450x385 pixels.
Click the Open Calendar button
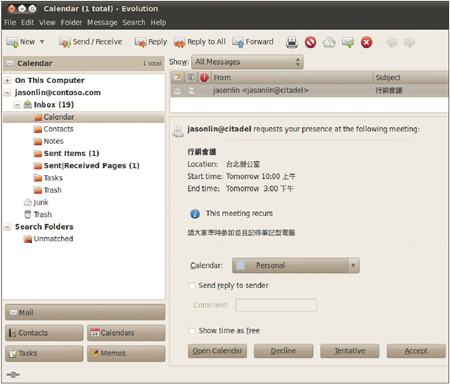pos(217,351)
